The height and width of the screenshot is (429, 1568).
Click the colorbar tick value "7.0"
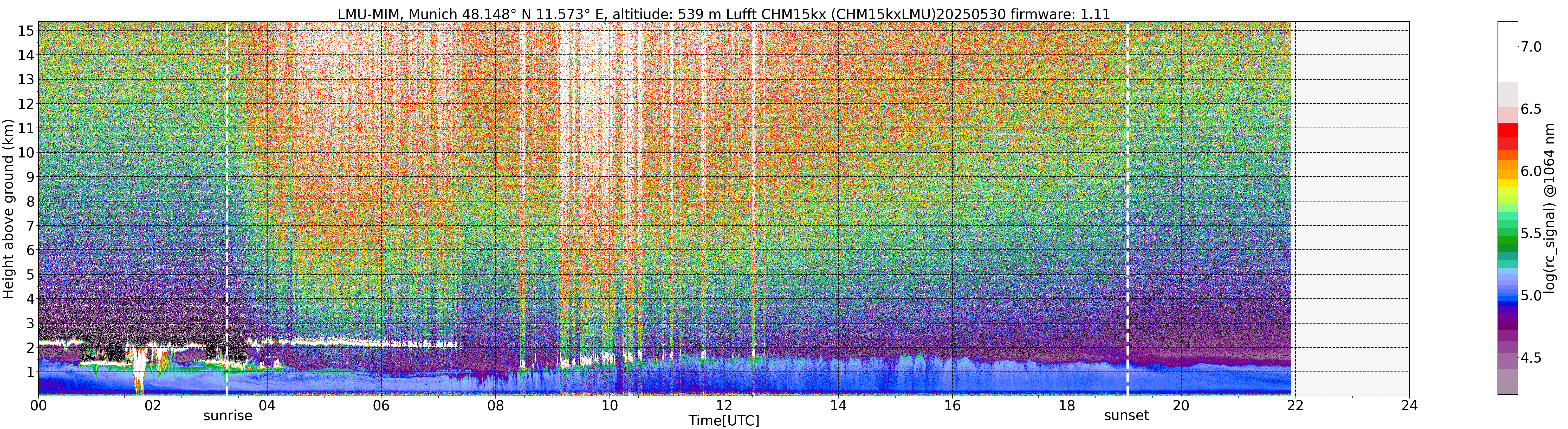[x=1531, y=47]
